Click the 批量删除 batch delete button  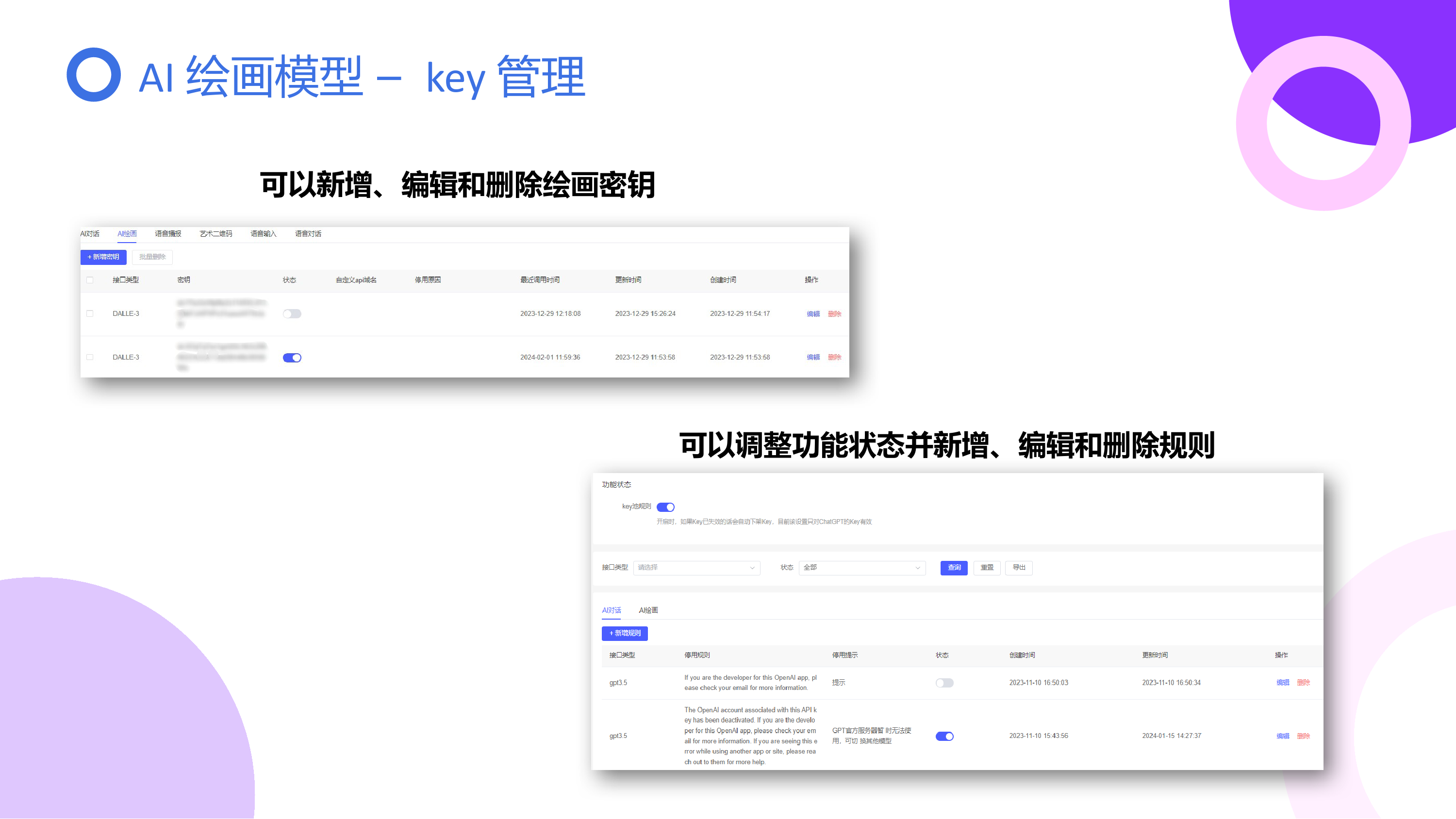tap(152, 257)
